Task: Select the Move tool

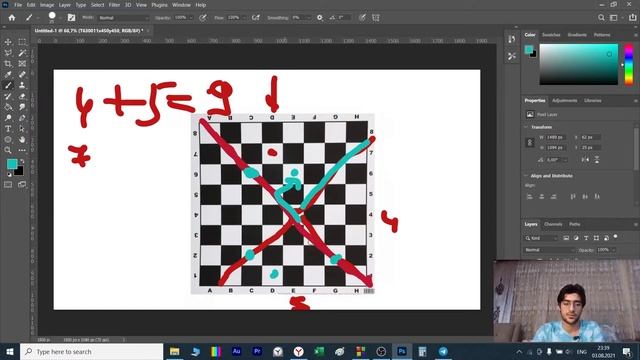Action: pos(8,42)
